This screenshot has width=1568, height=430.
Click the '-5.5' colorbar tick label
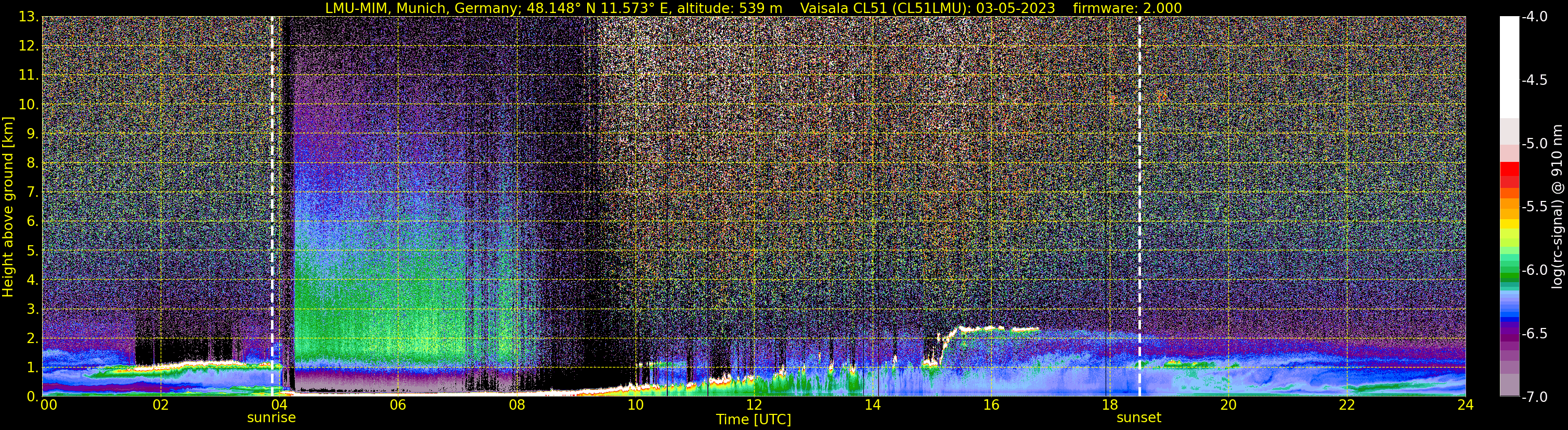(x=1534, y=207)
